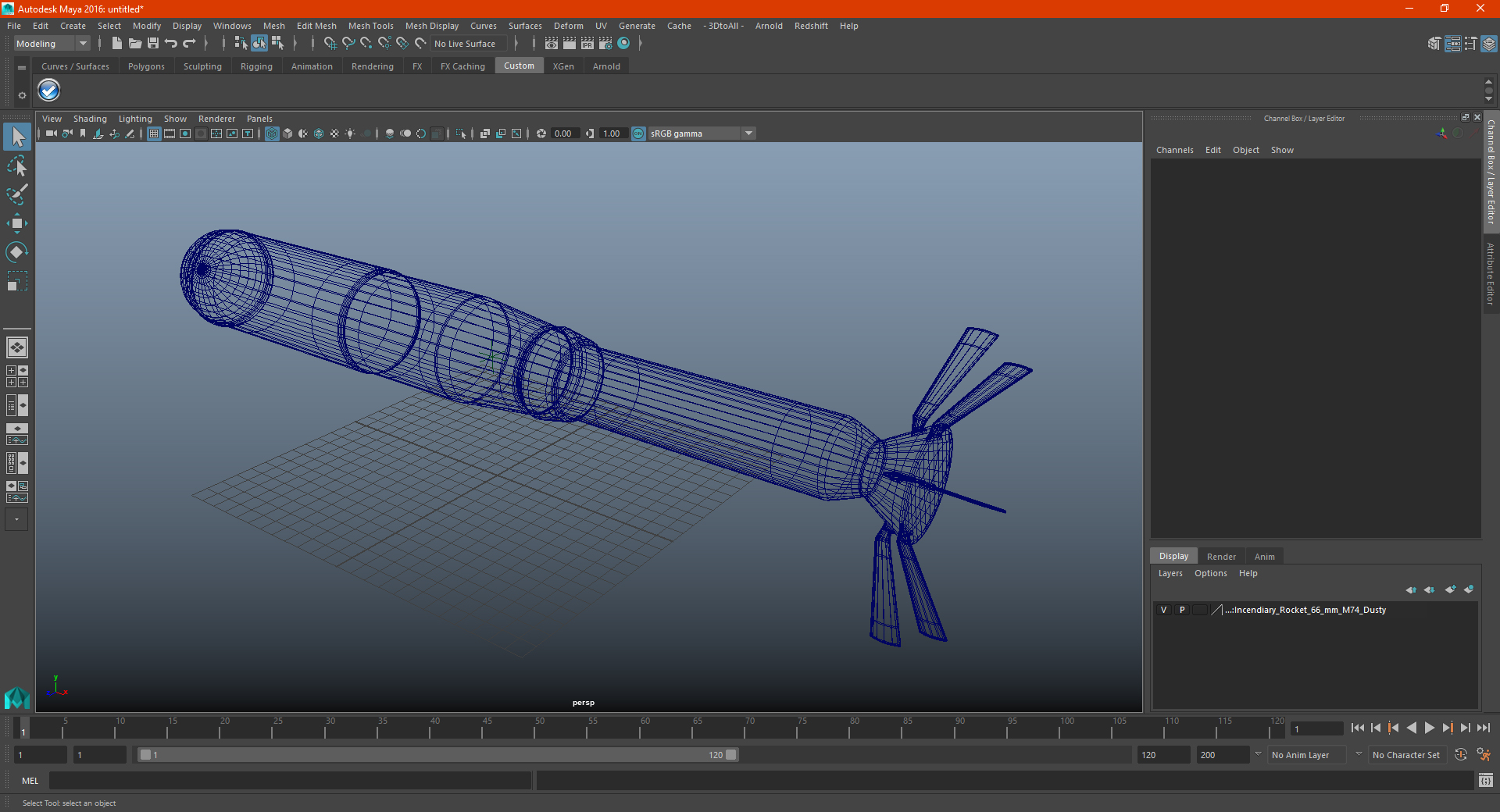Viewport: 1500px width, 812px height.
Task: Activate the Lasso select tool
Action: [x=17, y=166]
